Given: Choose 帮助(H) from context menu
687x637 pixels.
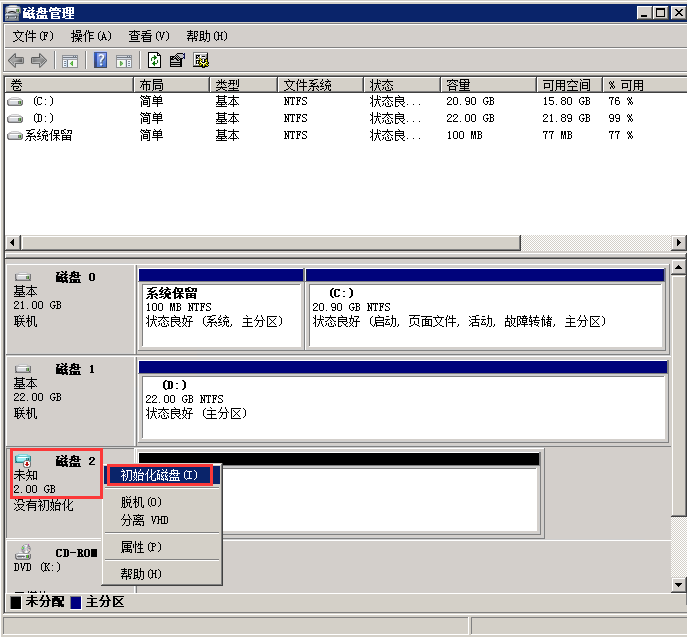Looking at the screenshot, I should [x=162, y=574].
